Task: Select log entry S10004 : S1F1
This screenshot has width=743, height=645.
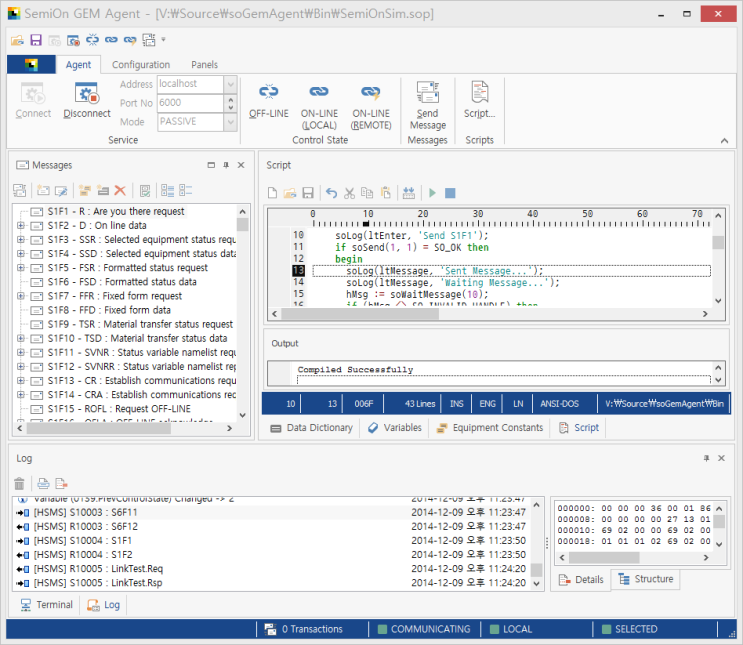Action: (272, 541)
